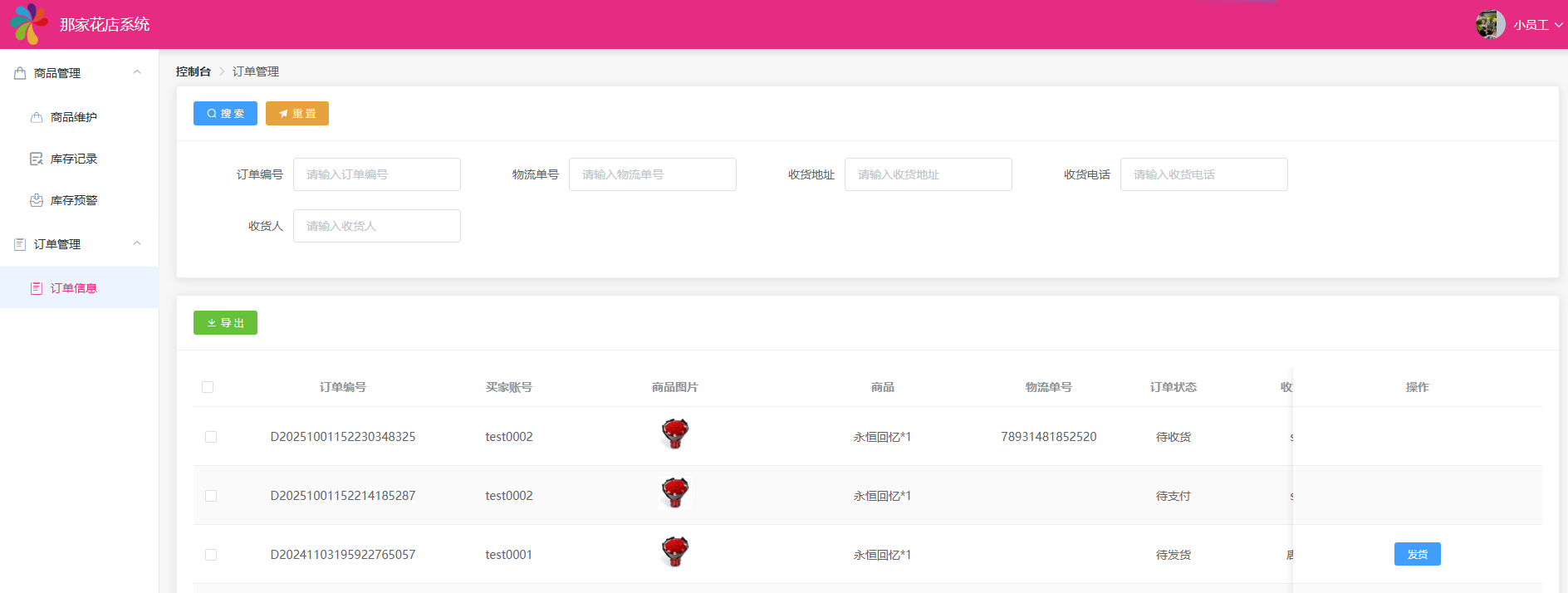Image resolution: width=1568 pixels, height=593 pixels.
Task: Collapse the 商品管理 menu chevron
Action: (x=137, y=72)
